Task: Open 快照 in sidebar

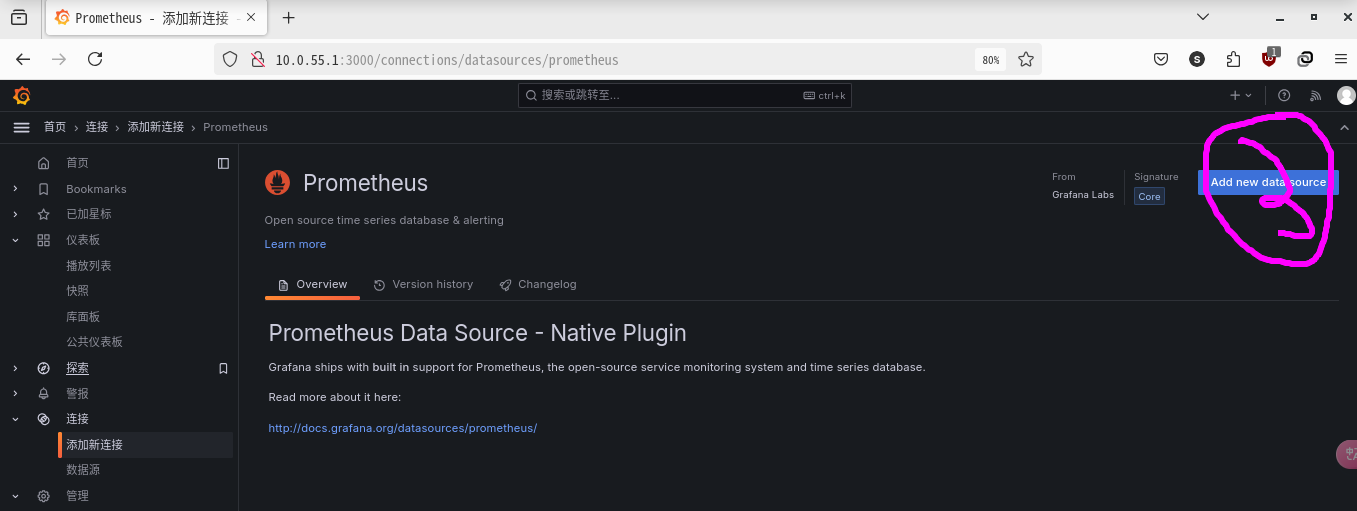Action: point(78,291)
